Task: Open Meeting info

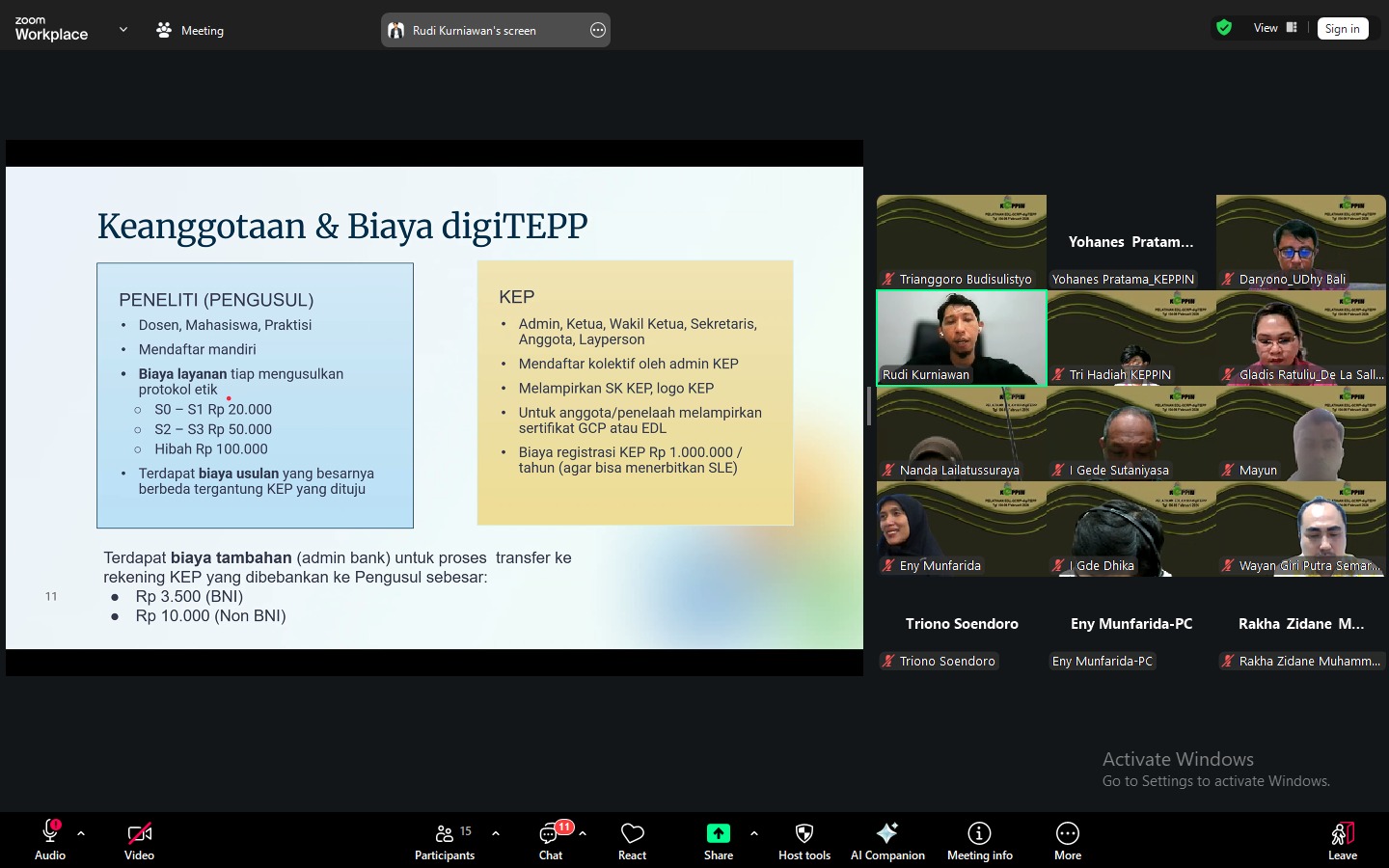Action: click(x=979, y=840)
